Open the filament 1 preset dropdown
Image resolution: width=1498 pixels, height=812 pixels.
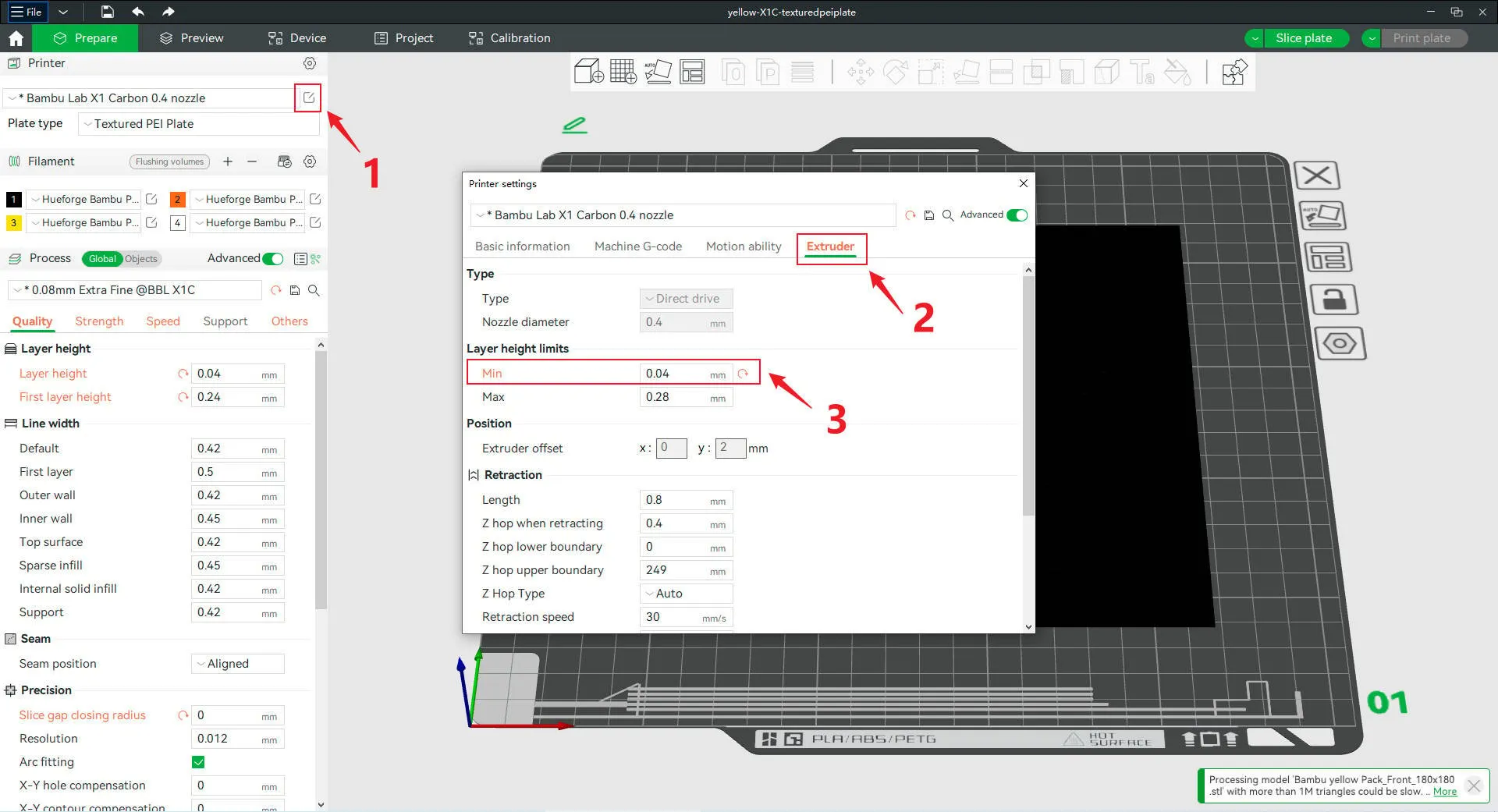(x=84, y=199)
